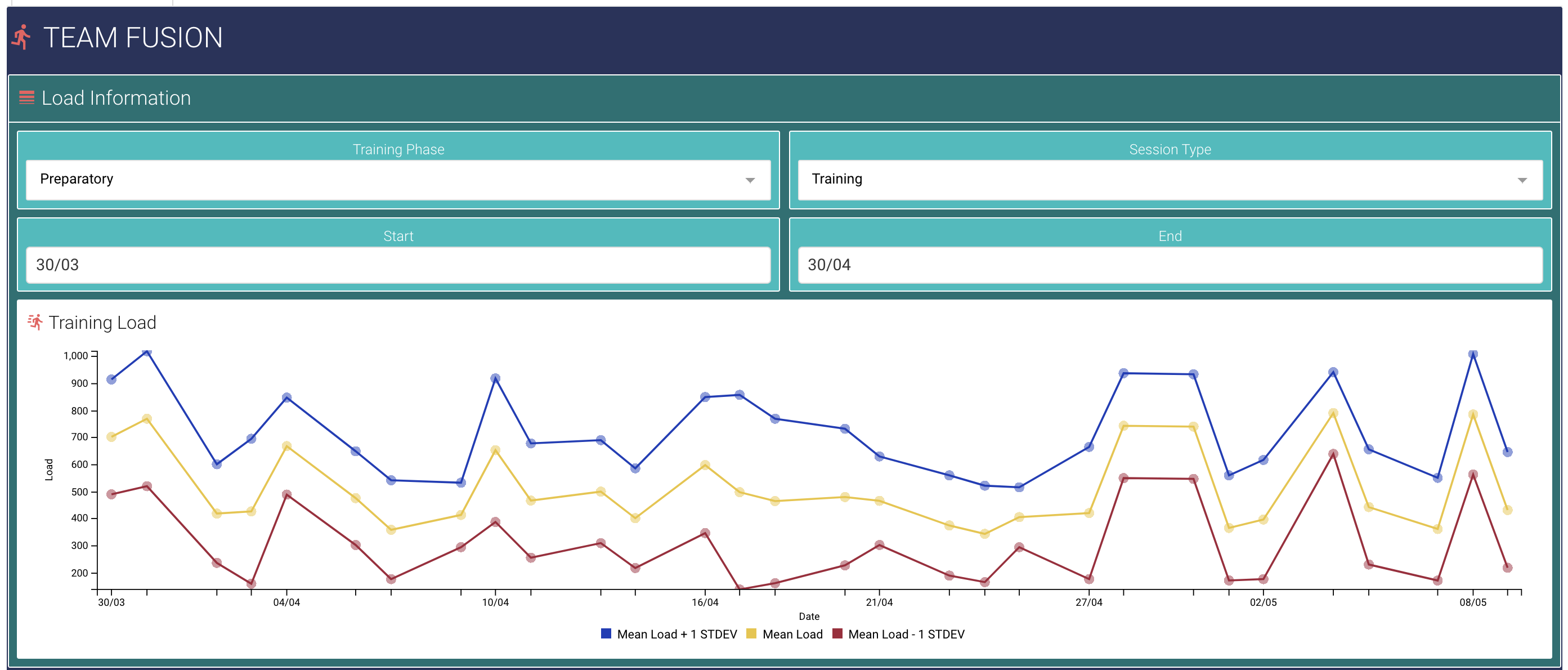The image size is (1568, 670).
Task: Click the Date axis title
Action: (809, 617)
